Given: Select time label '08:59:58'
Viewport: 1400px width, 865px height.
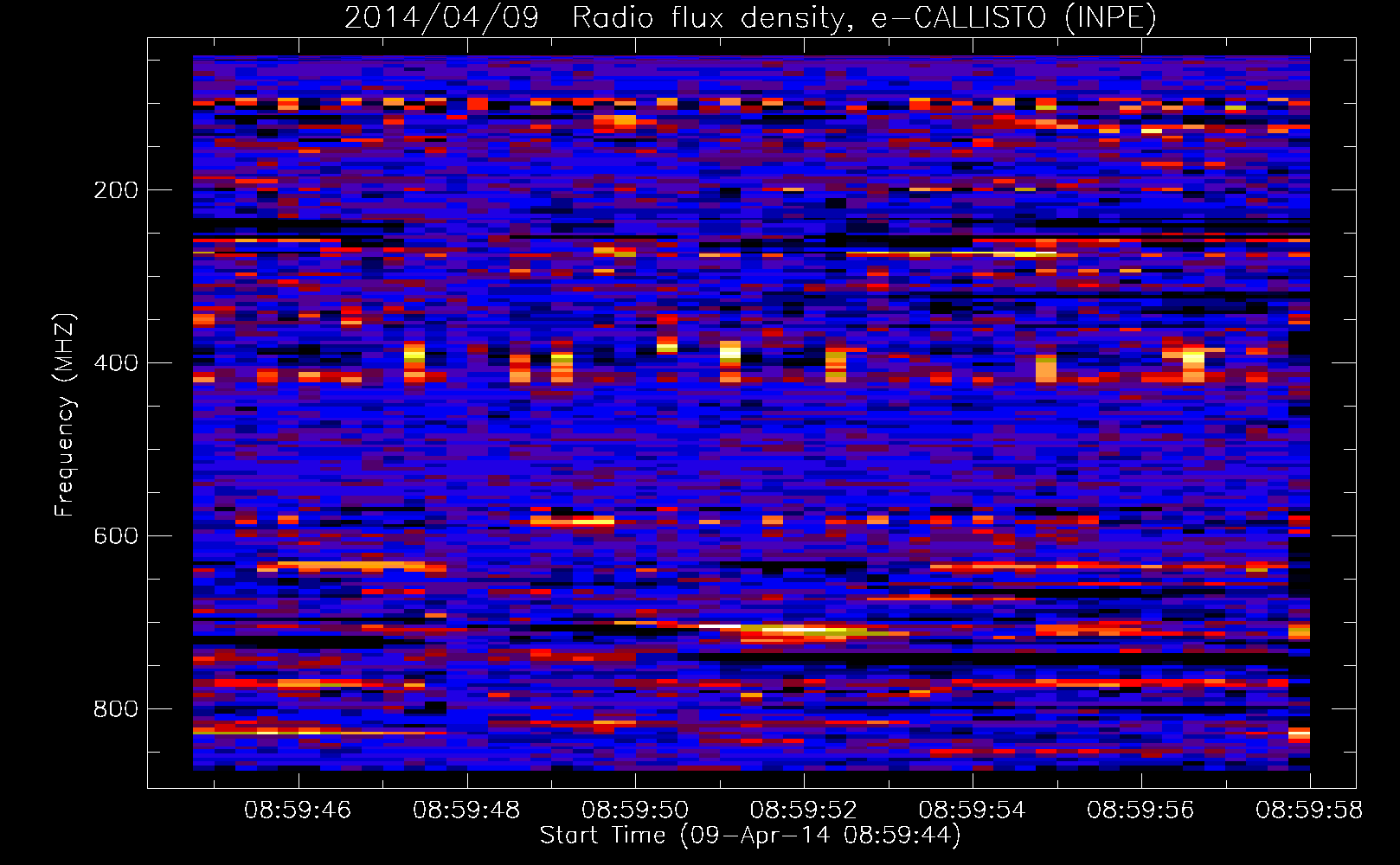Looking at the screenshot, I should 1309,811.
